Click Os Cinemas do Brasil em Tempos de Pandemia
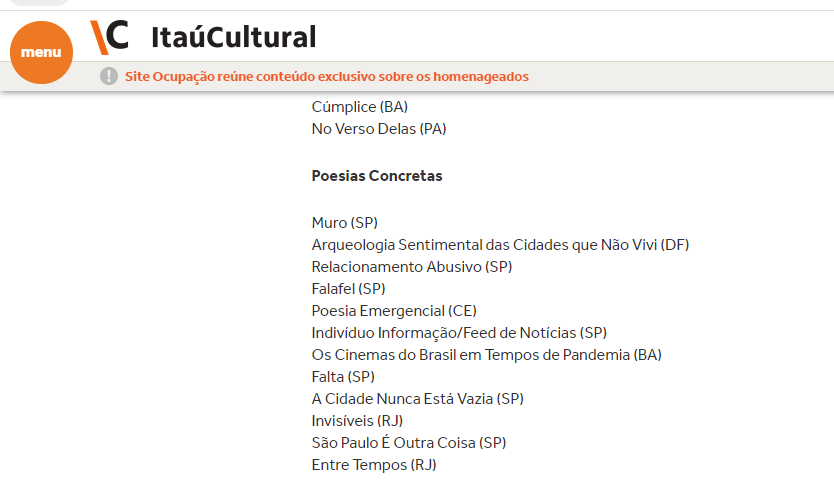Image resolution: width=834 pixels, height=499 pixels. coord(486,355)
